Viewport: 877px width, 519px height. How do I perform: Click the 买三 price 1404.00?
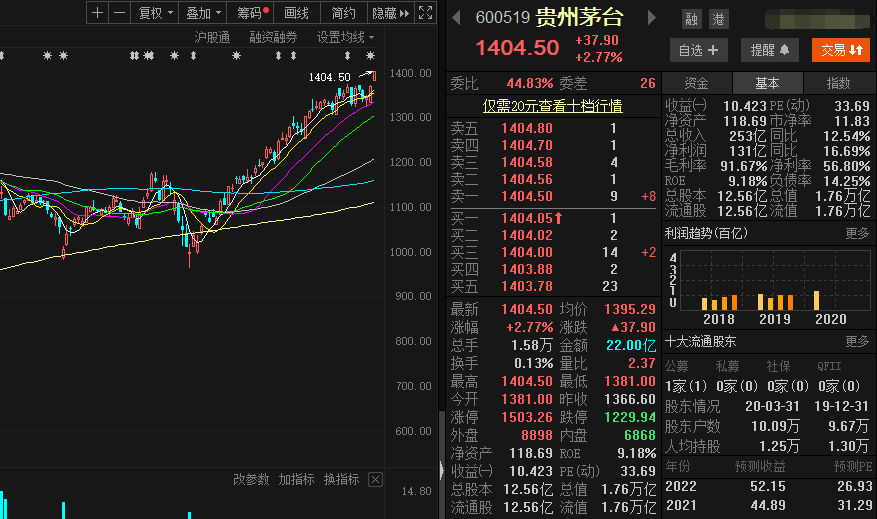[527, 252]
